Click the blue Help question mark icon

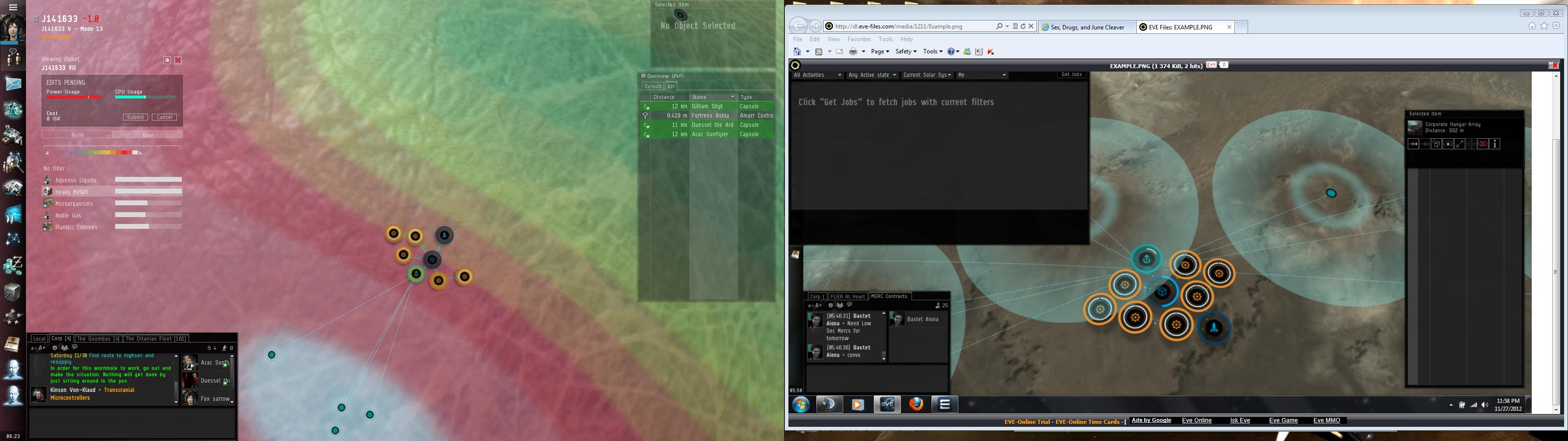951,52
